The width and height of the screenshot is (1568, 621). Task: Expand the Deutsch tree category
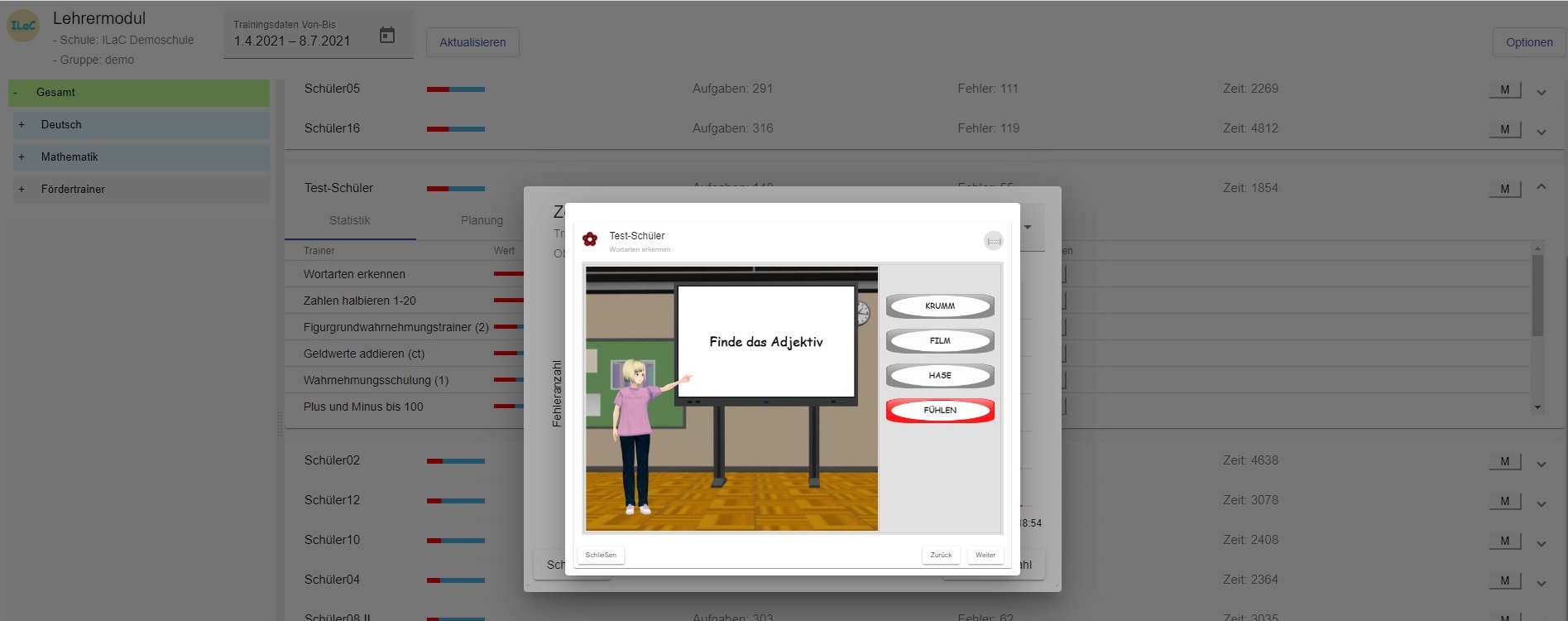(22, 125)
